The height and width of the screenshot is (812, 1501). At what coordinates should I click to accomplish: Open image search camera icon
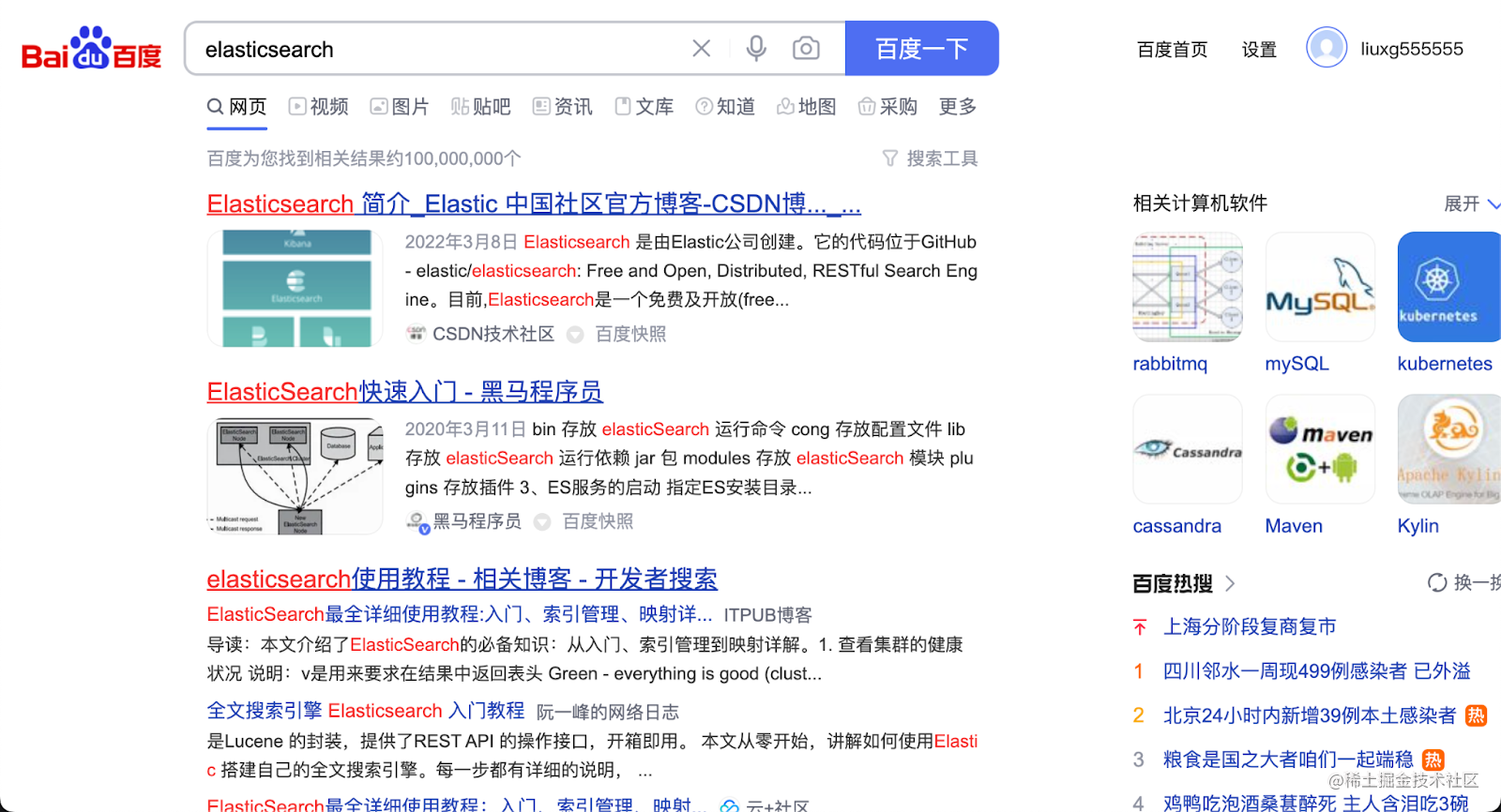coord(806,49)
